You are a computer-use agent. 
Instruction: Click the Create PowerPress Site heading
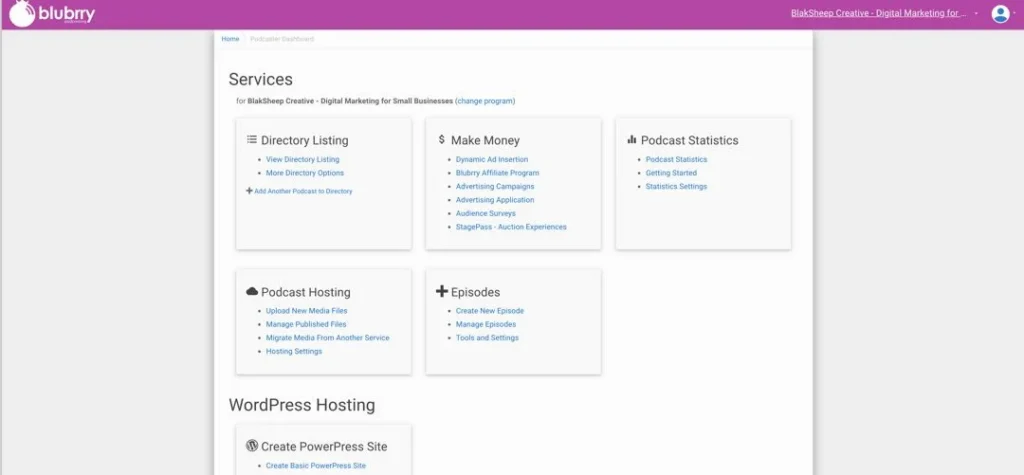pyautogui.click(x=324, y=447)
